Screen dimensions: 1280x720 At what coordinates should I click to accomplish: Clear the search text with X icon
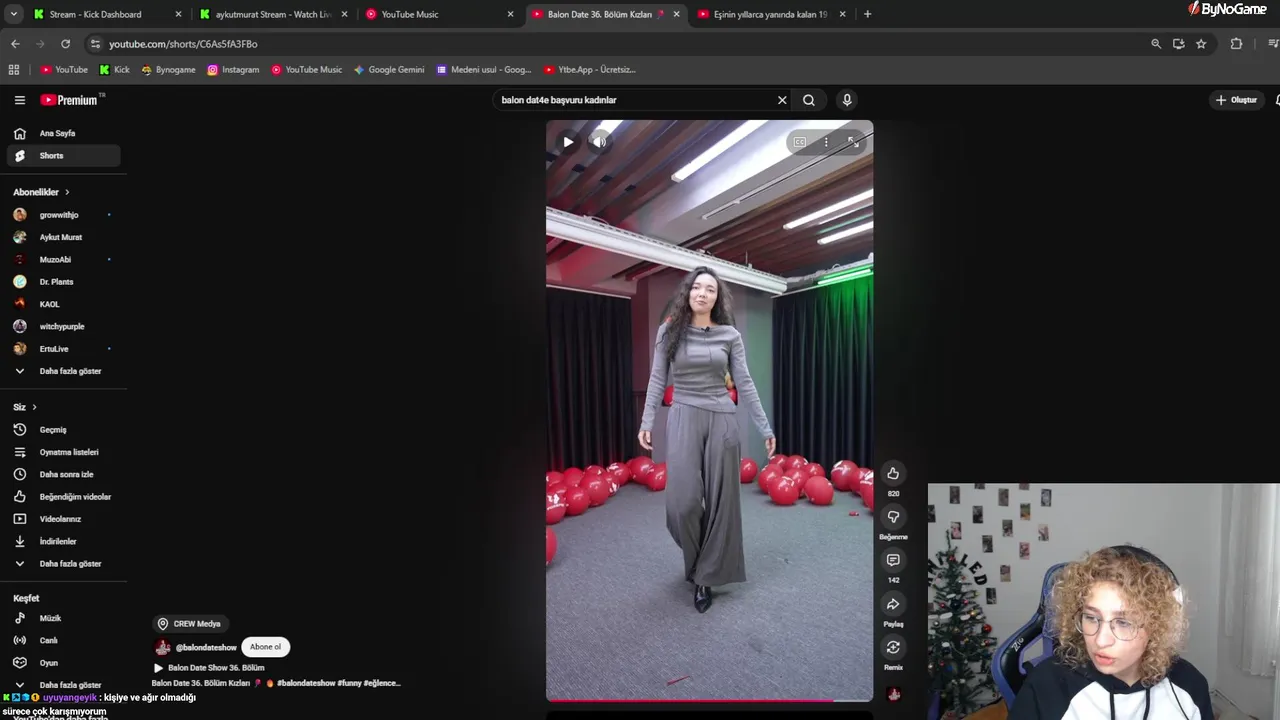pyautogui.click(x=782, y=100)
